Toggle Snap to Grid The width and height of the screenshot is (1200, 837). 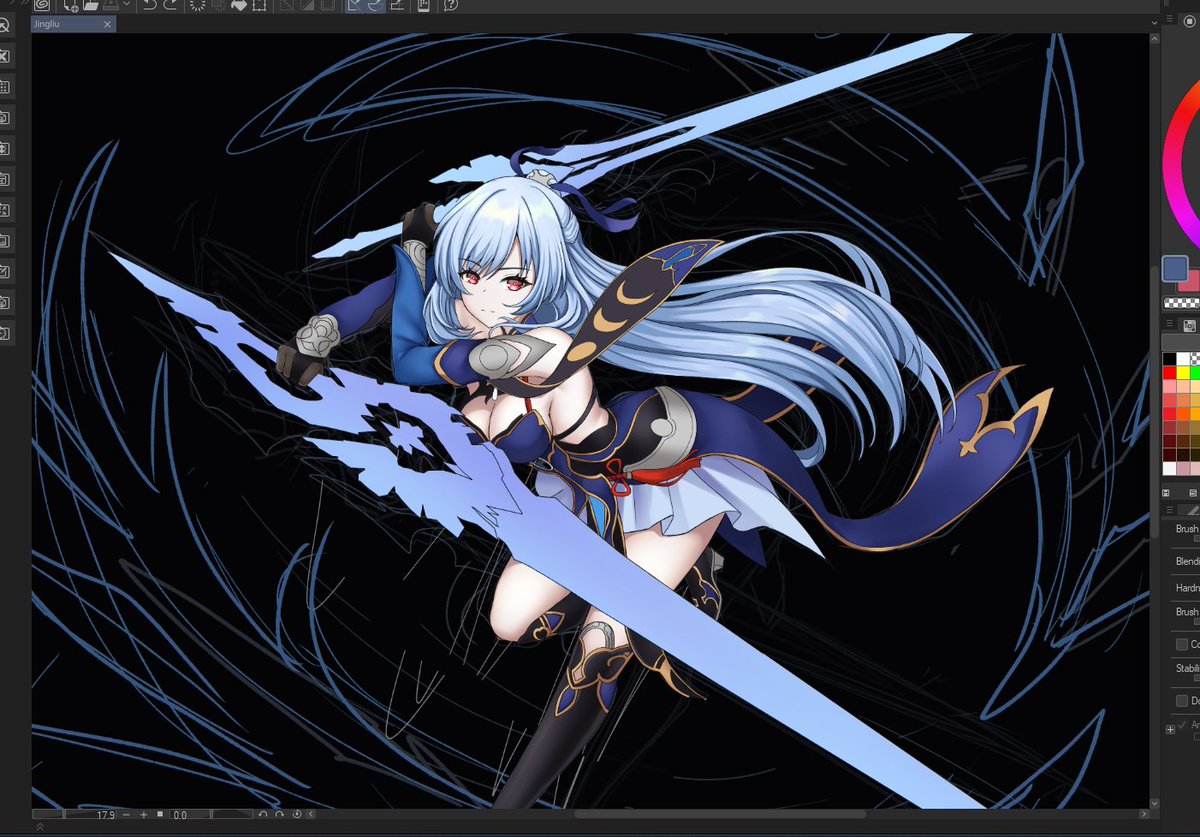[397, 6]
